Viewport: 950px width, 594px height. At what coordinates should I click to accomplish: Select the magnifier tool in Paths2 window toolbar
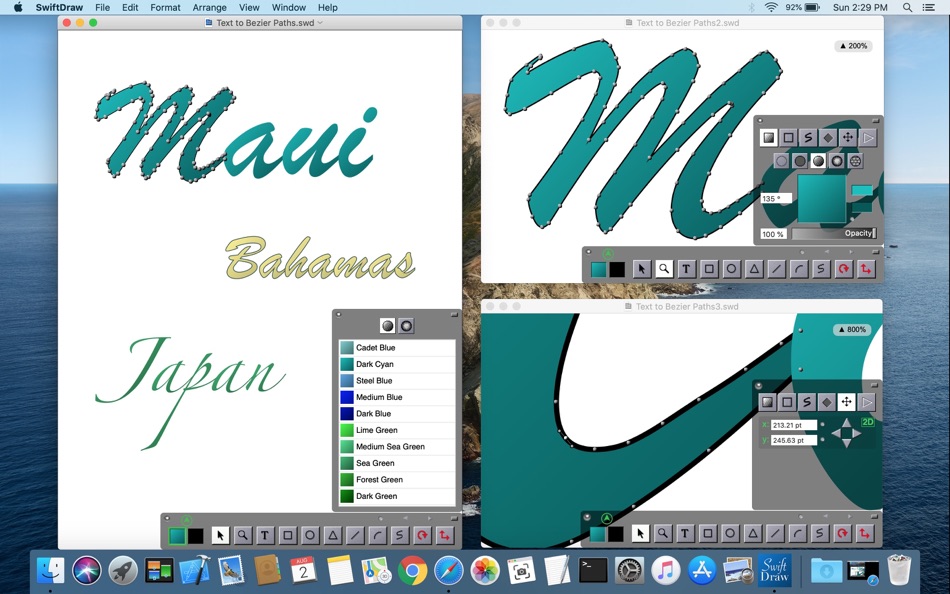pyautogui.click(x=664, y=269)
